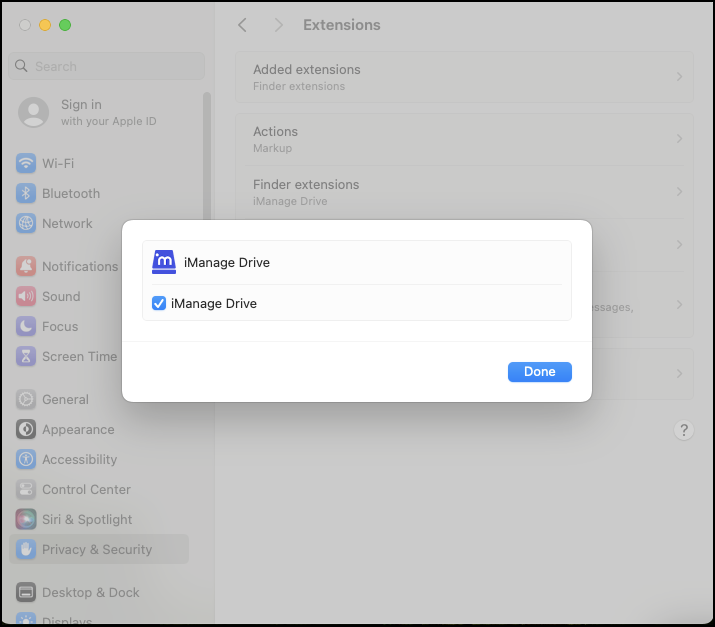
Task: Click the Wi-Fi icon in sidebar
Action: 26,163
